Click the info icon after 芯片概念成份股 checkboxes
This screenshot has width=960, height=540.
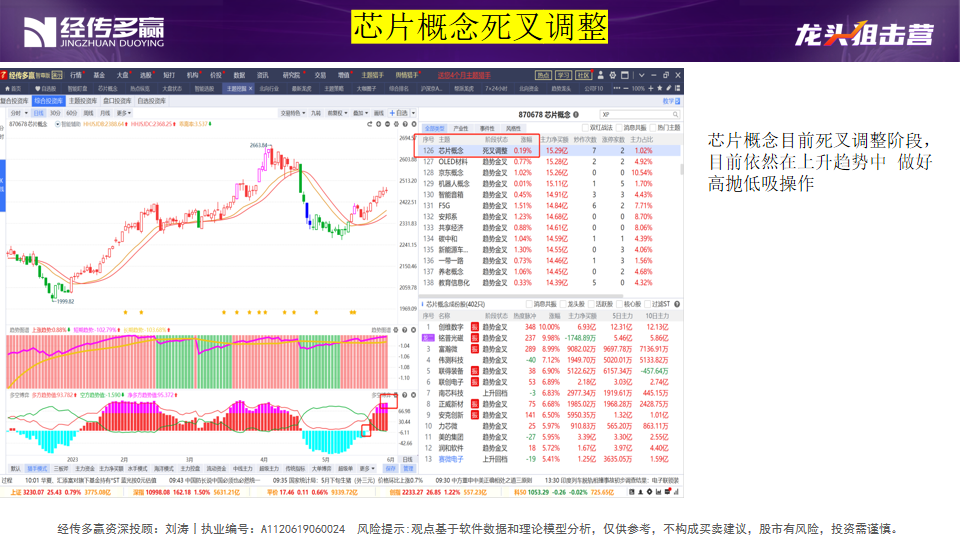coord(677,304)
